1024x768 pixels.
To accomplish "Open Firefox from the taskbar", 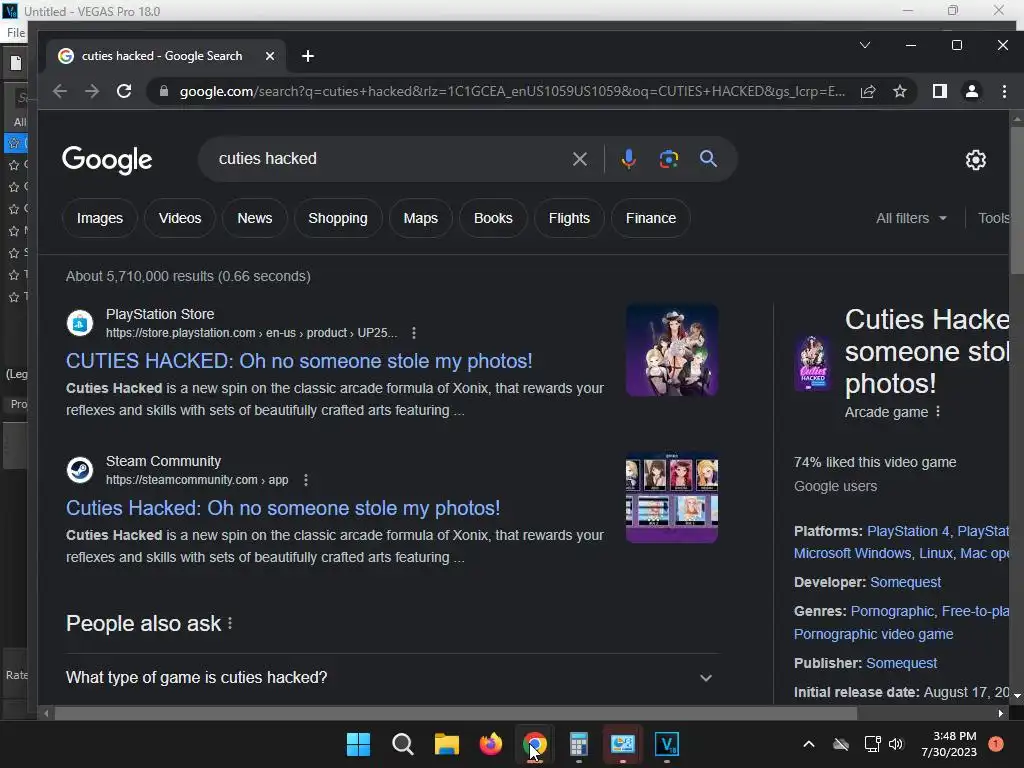I will pos(490,744).
